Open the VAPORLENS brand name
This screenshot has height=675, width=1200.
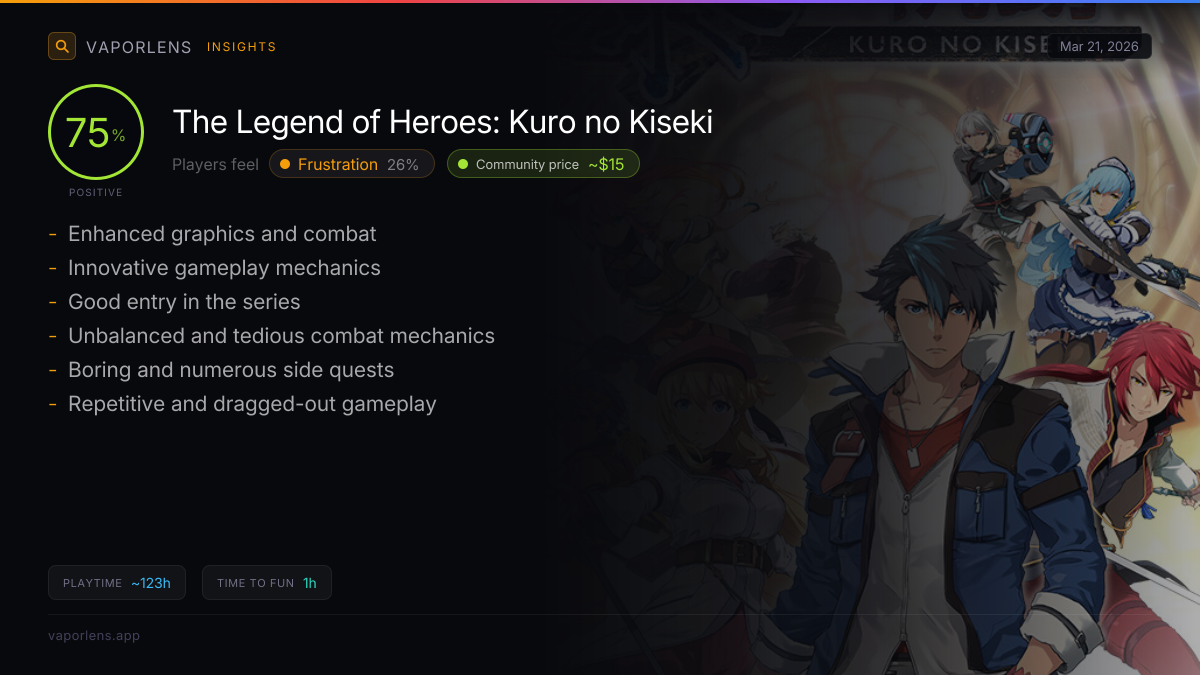[x=139, y=47]
